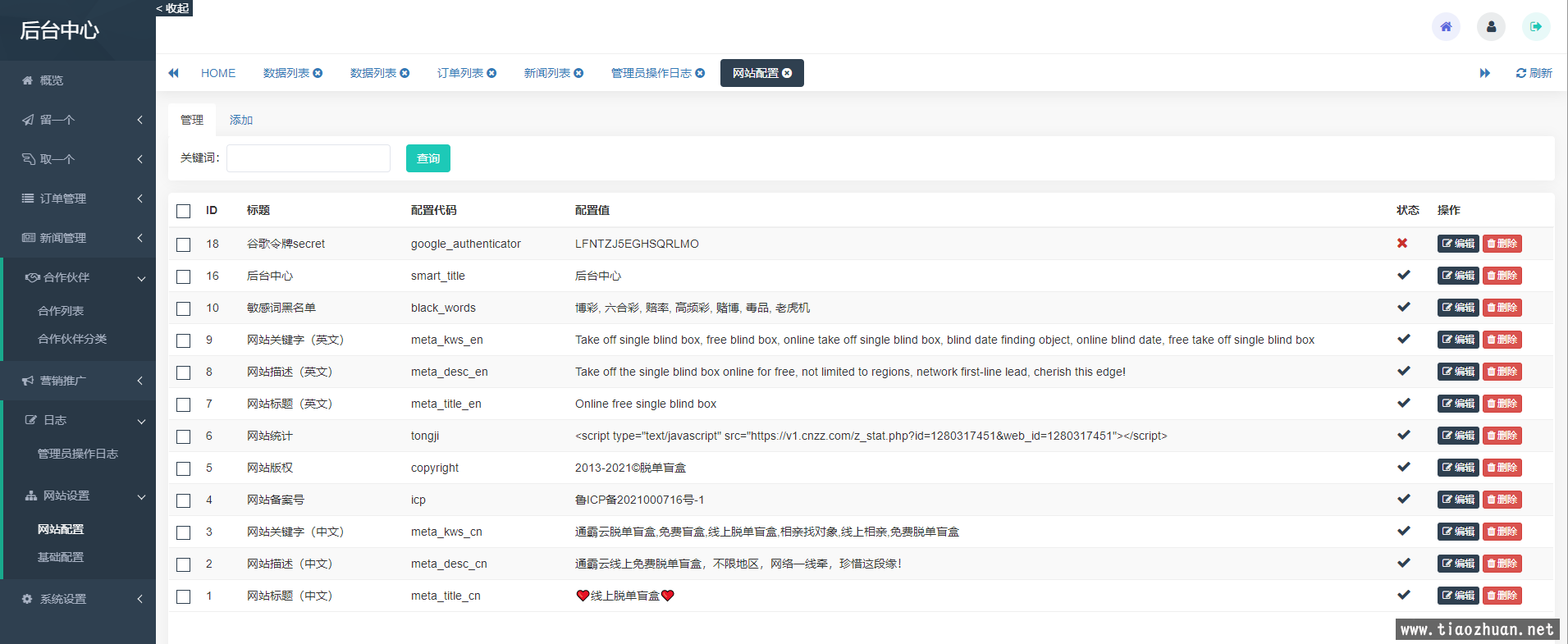
Task: Switch to the 新闻列表 tab
Action: pyautogui.click(x=547, y=73)
